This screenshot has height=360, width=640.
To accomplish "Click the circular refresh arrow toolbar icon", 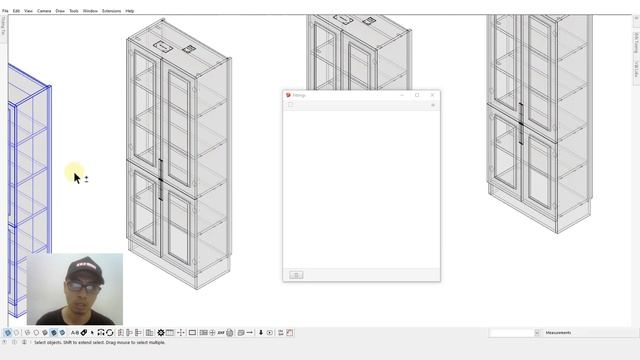I will tap(109, 333).
